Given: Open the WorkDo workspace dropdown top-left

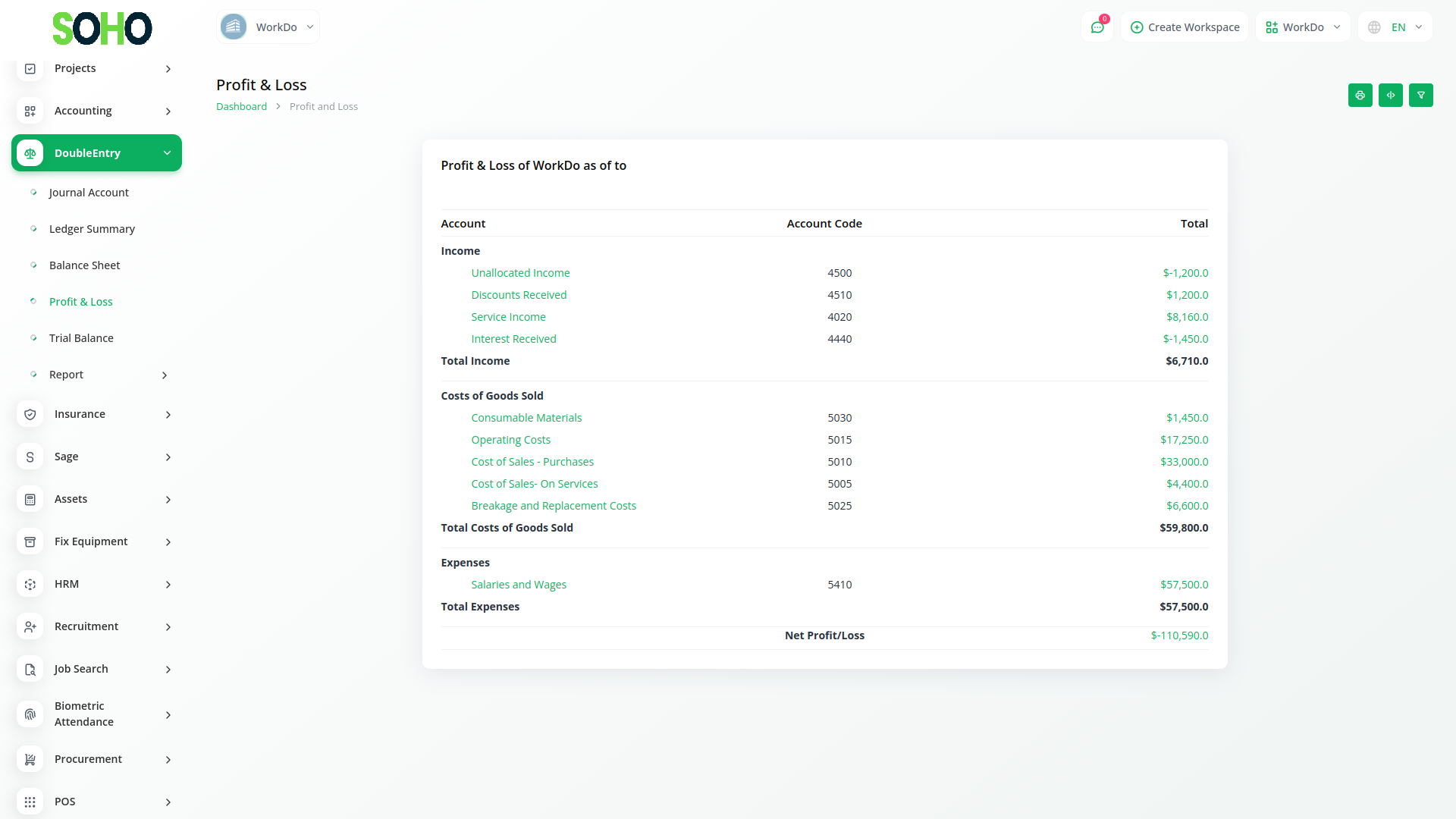Looking at the screenshot, I should (x=268, y=27).
